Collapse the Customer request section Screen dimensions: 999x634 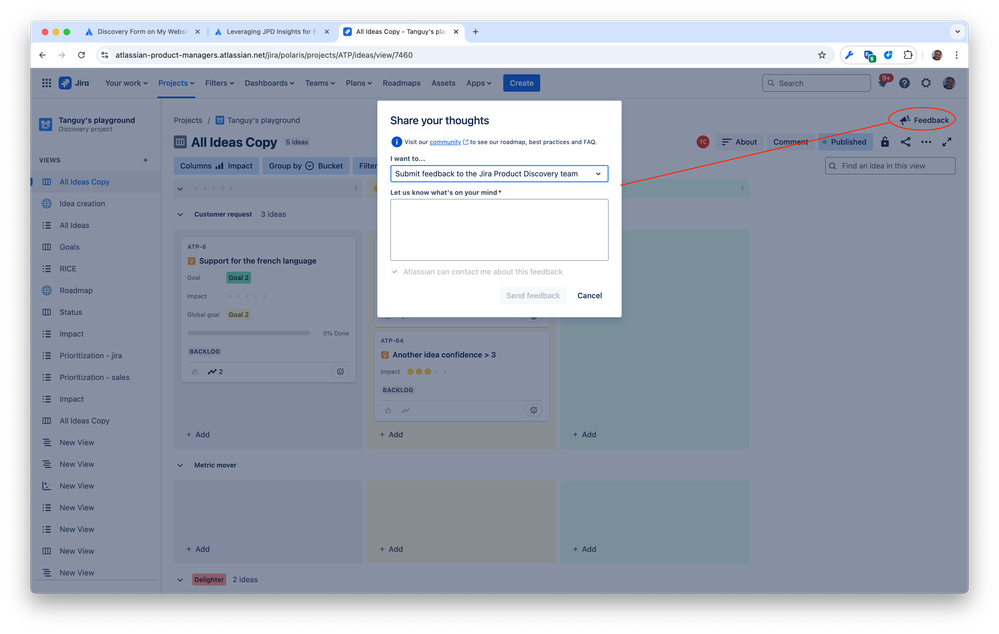click(x=180, y=213)
